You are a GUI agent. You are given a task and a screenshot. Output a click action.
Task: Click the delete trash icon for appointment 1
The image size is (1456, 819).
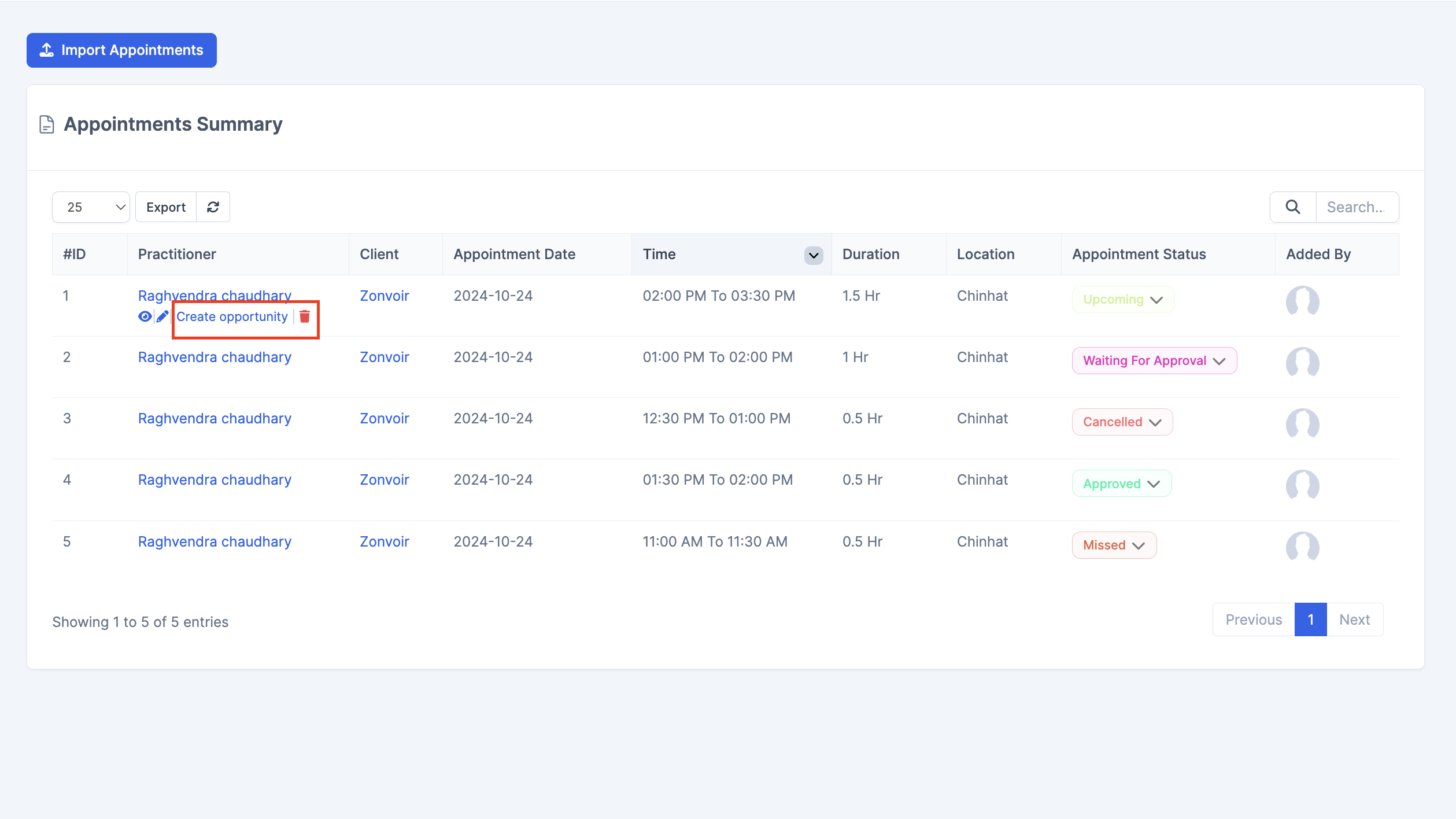[x=305, y=316]
